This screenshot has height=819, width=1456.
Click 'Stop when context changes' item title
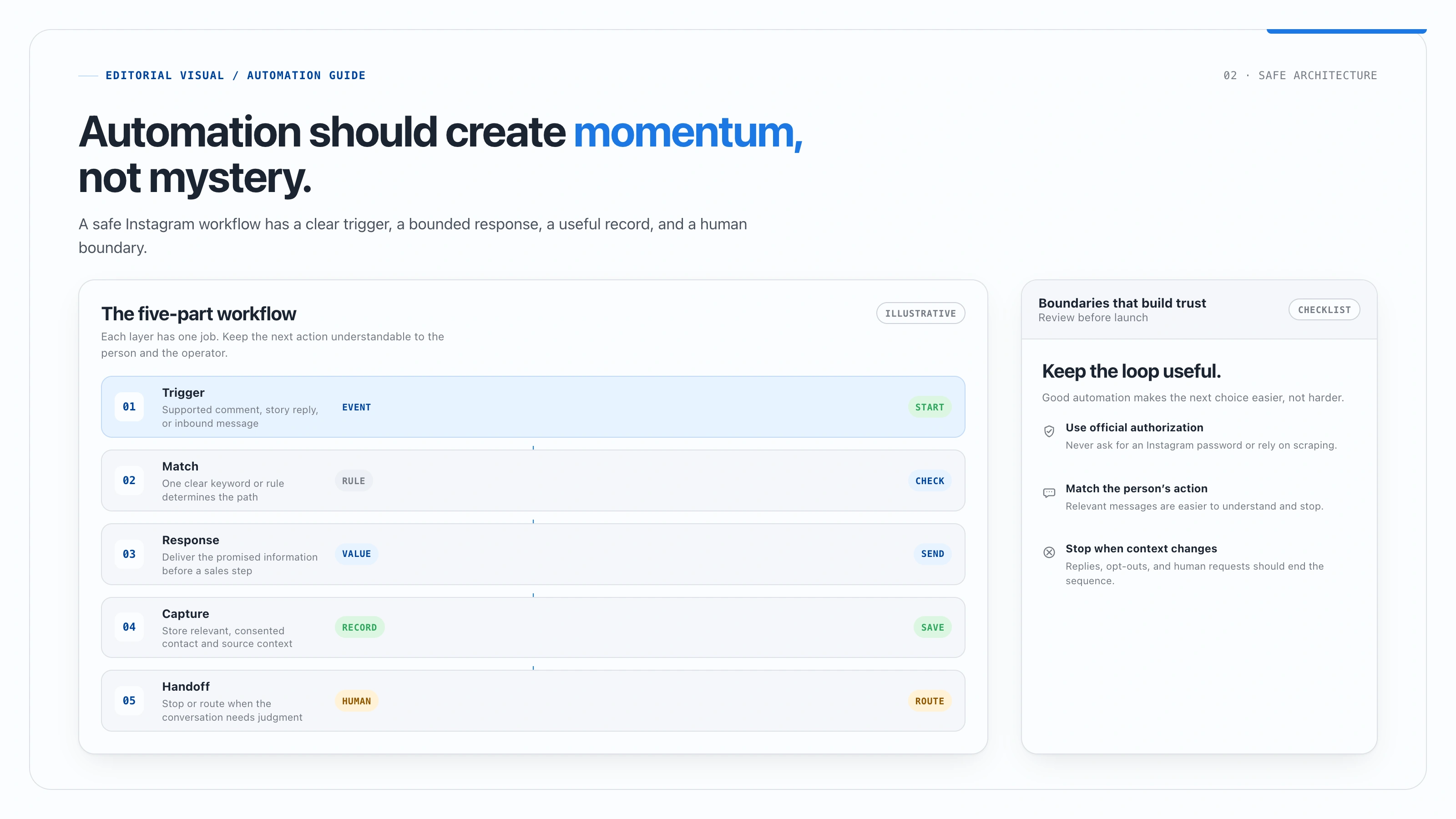pyautogui.click(x=1141, y=549)
